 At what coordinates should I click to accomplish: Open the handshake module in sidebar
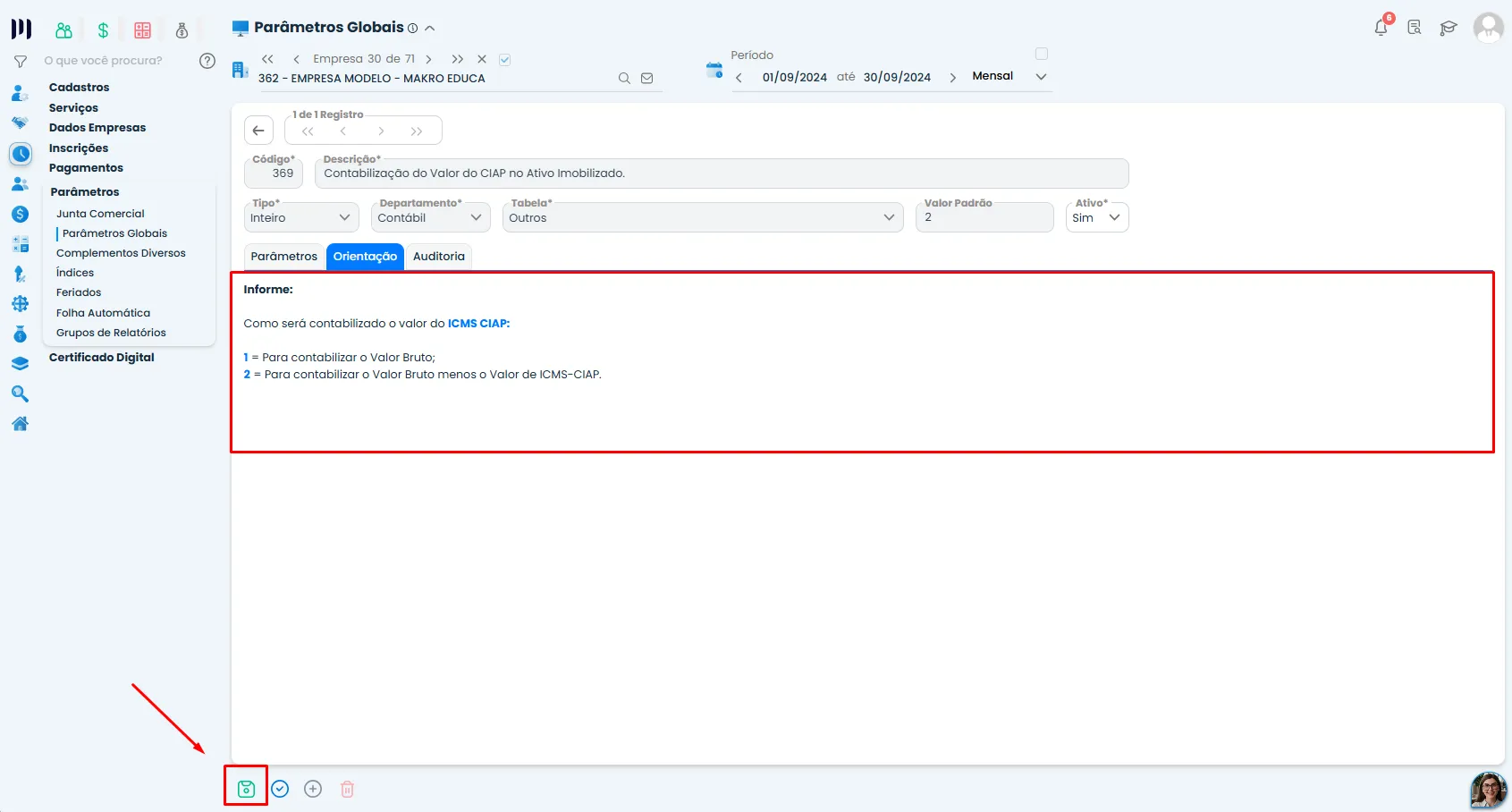click(20, 123)
